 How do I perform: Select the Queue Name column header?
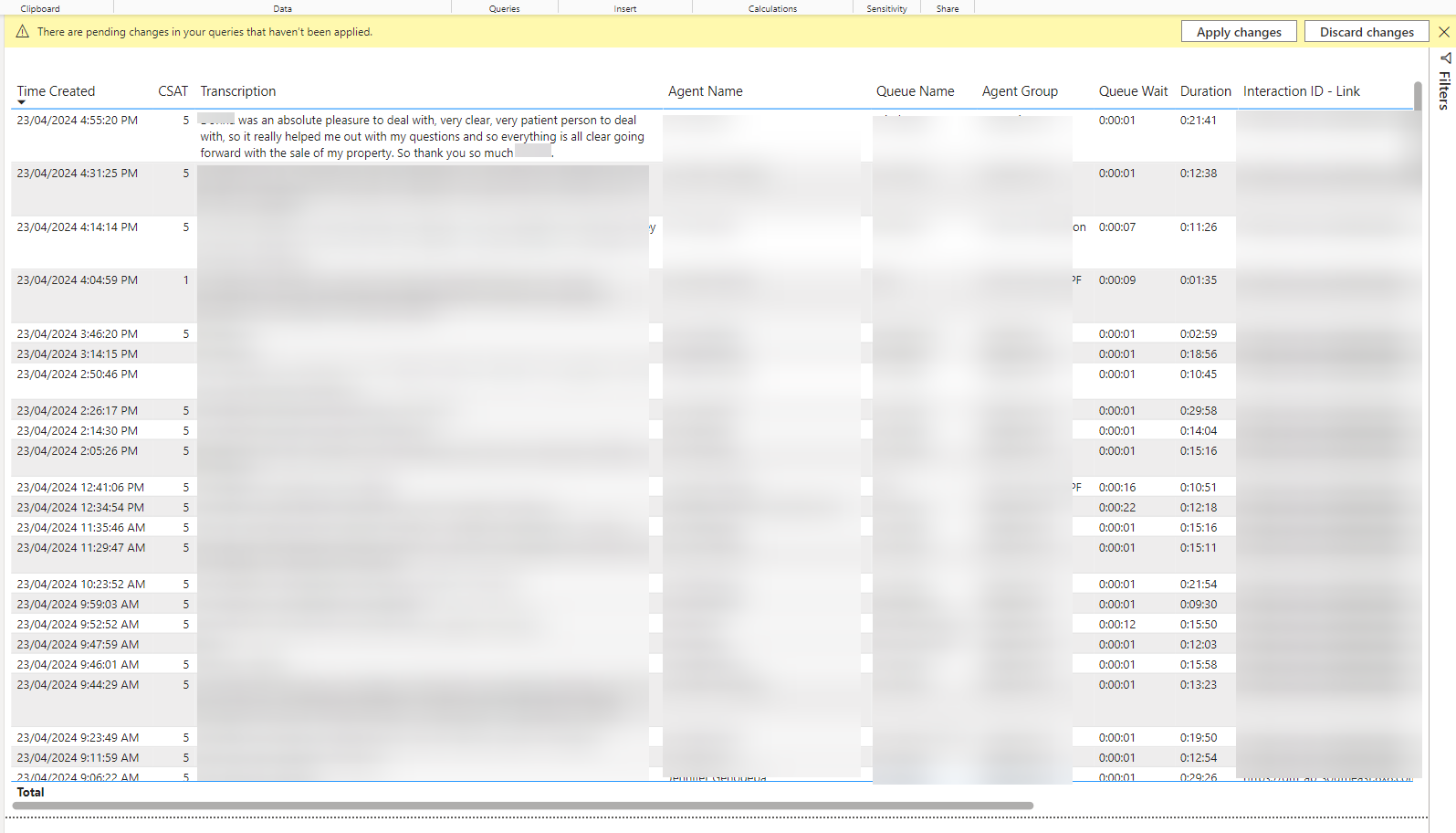916,91
